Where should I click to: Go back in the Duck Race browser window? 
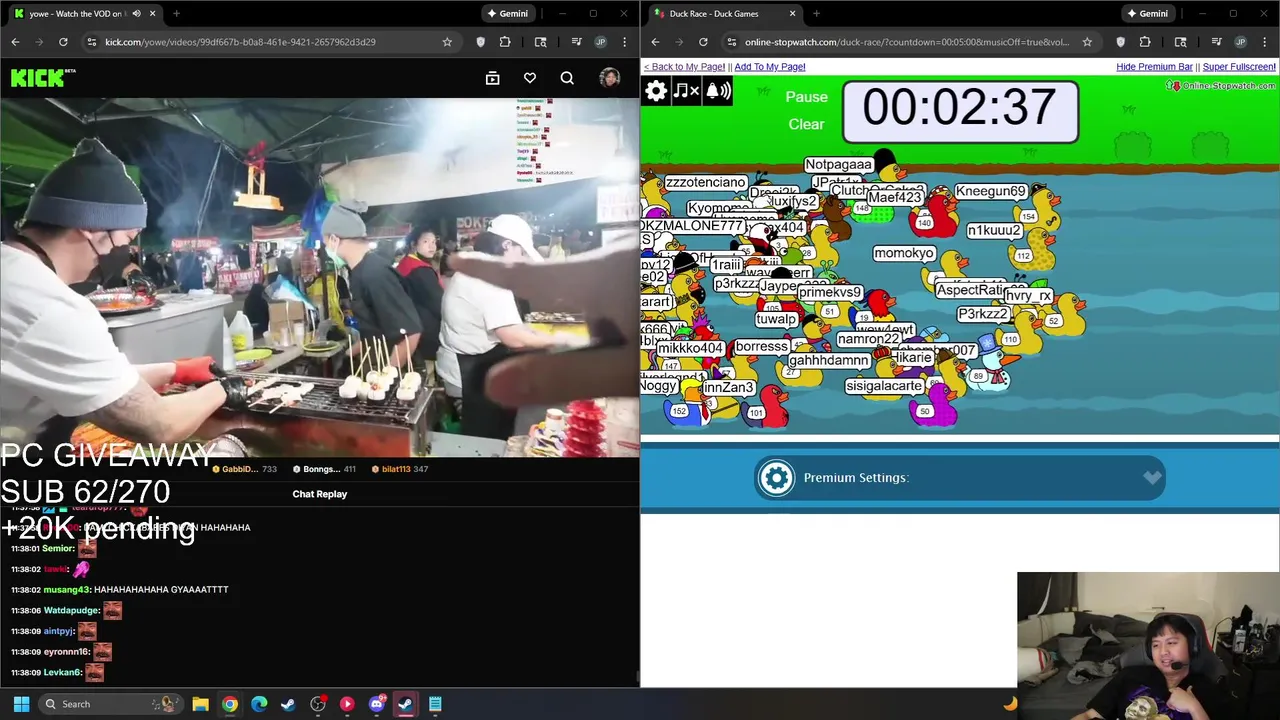(x=655, y=42)
